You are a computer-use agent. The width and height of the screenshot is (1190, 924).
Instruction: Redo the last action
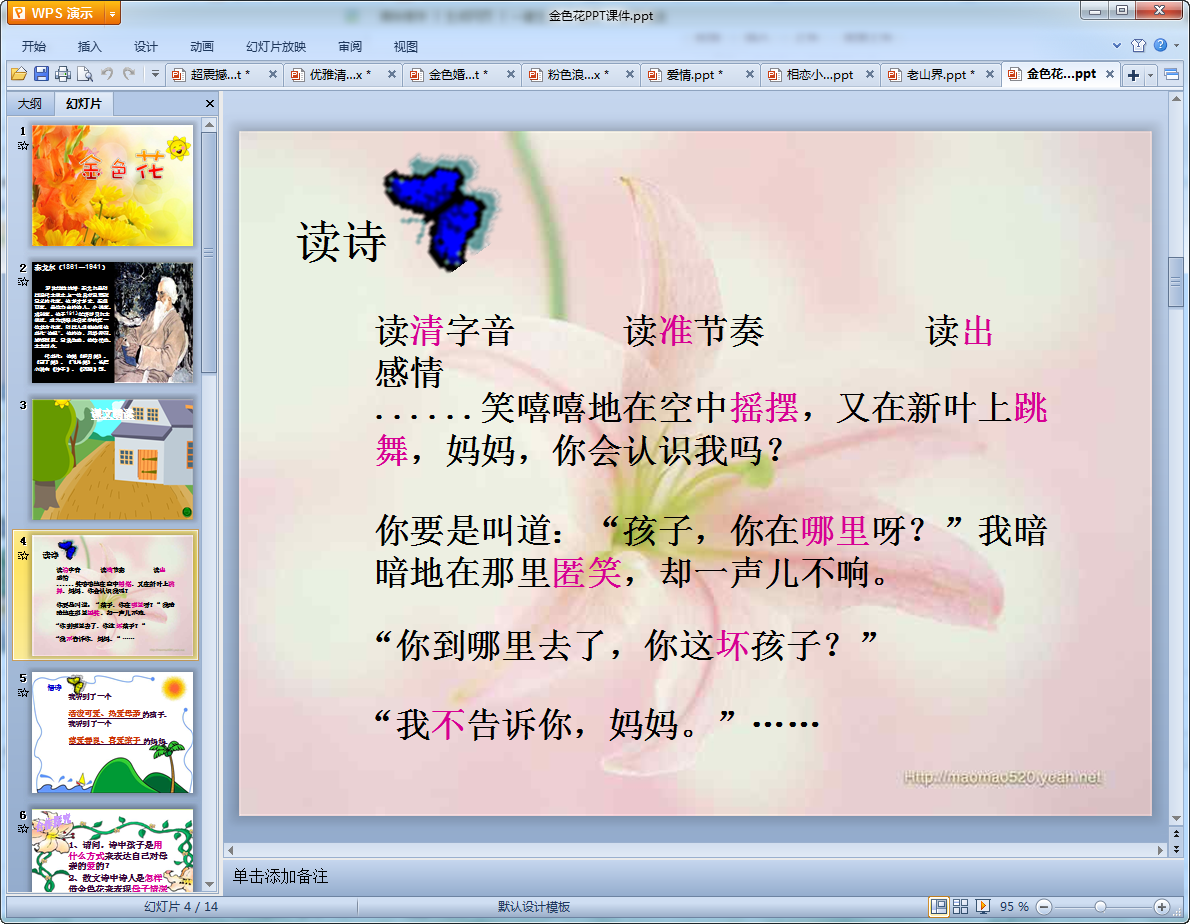129,74
